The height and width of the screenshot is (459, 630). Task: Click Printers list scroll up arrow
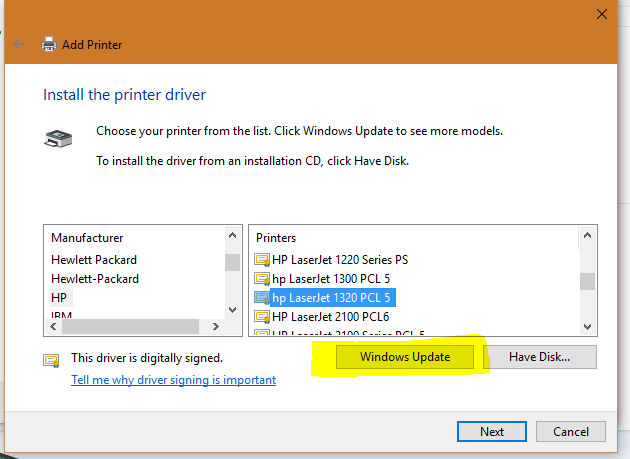tap(587, 236)
